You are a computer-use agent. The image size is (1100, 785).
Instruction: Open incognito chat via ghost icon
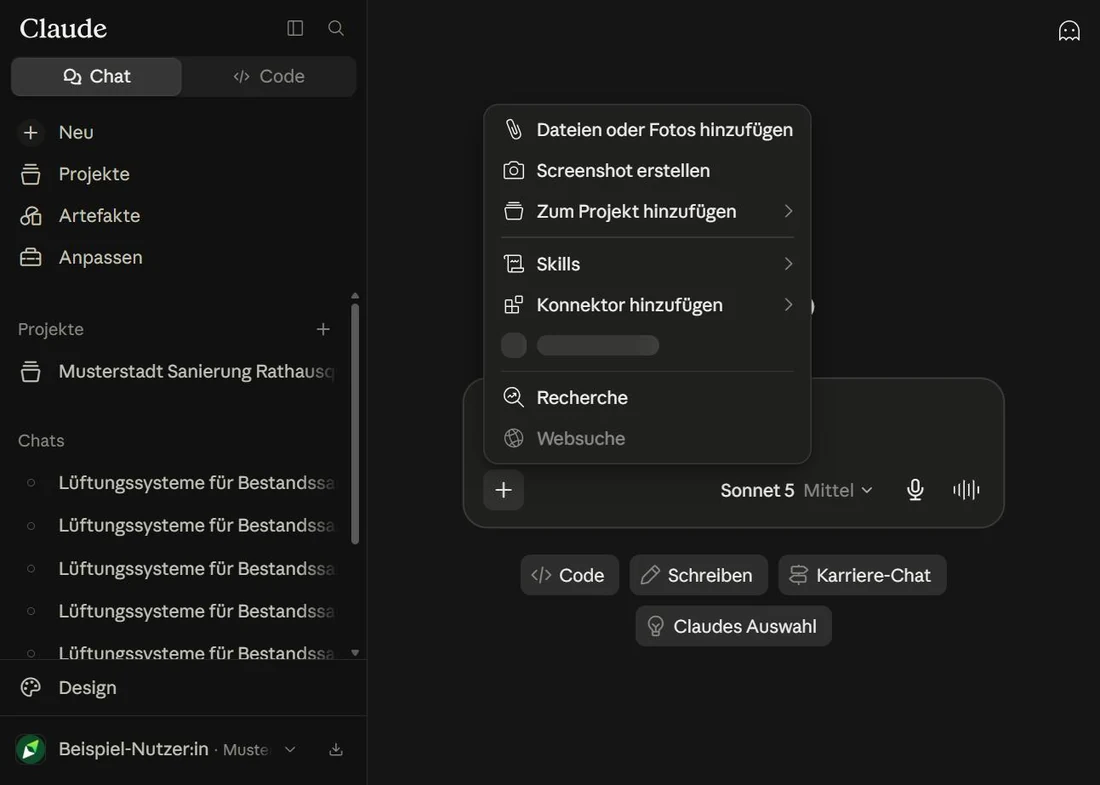coord(1068,31)
